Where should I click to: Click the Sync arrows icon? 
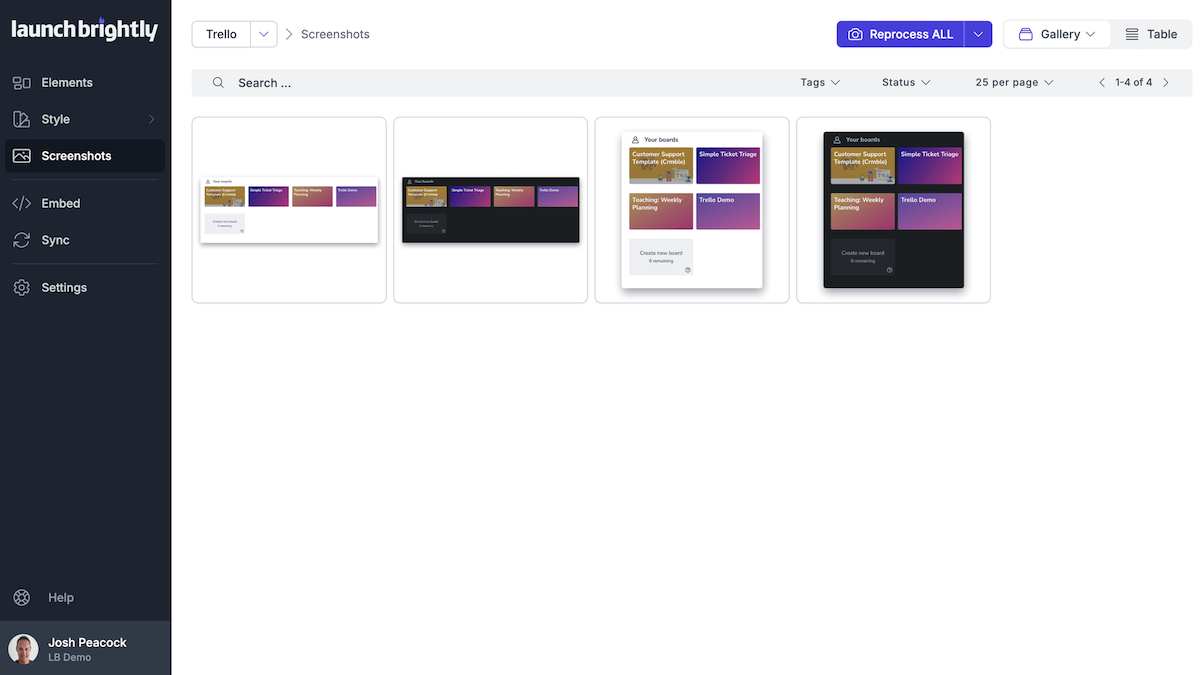pos(22,240)
